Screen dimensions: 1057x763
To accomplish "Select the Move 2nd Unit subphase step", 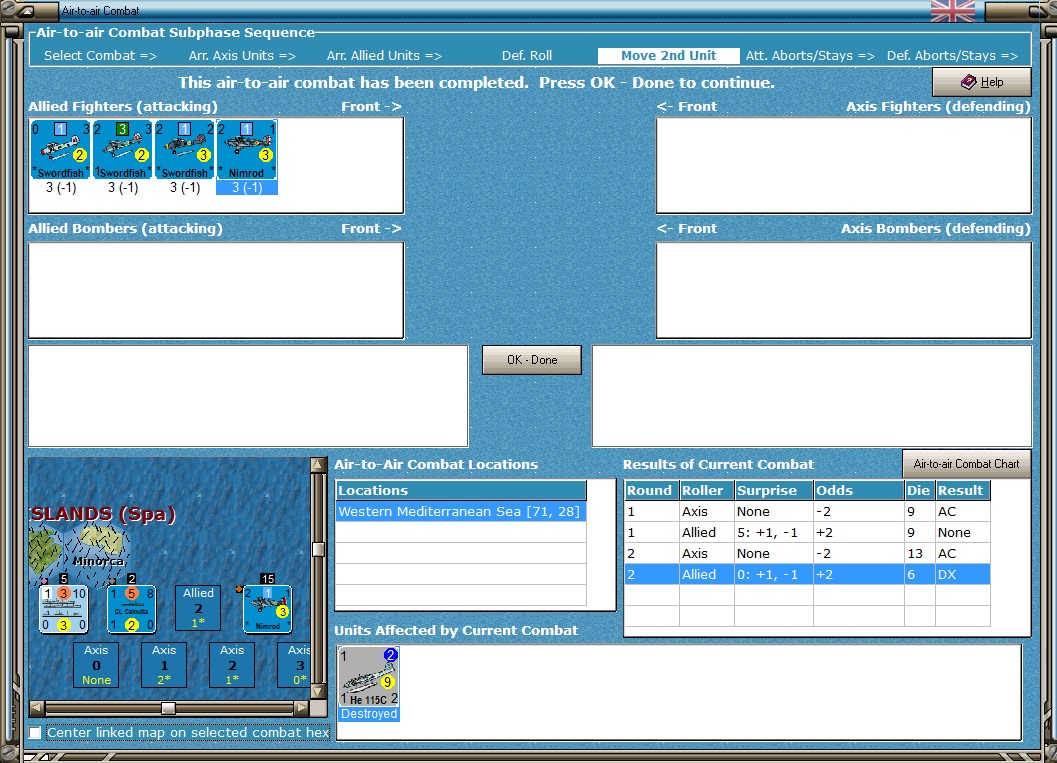I will [x=668, y=56].
